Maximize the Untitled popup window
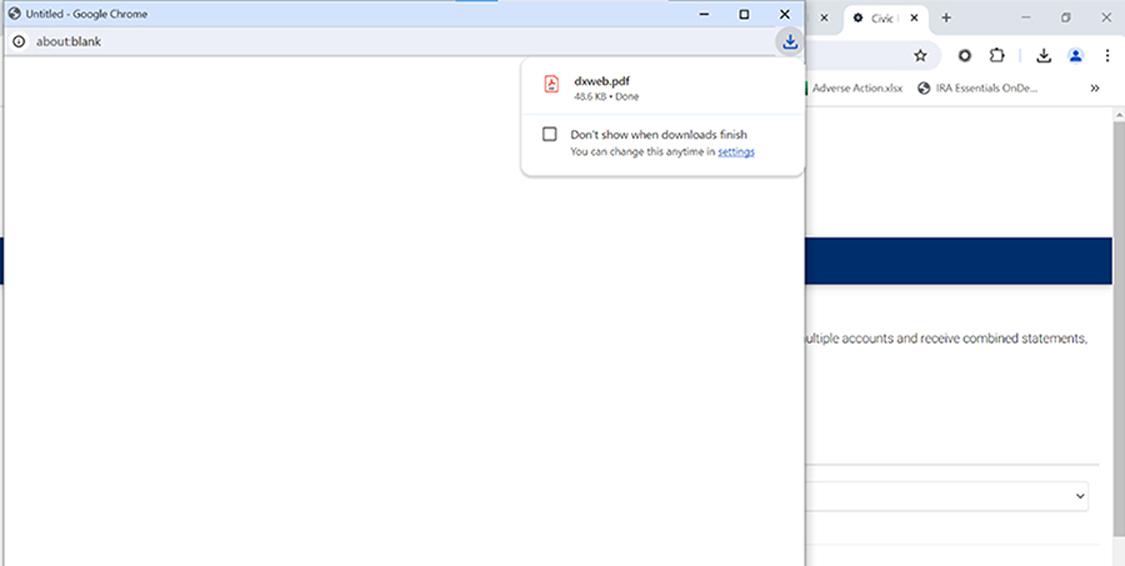 pos(745,14)
